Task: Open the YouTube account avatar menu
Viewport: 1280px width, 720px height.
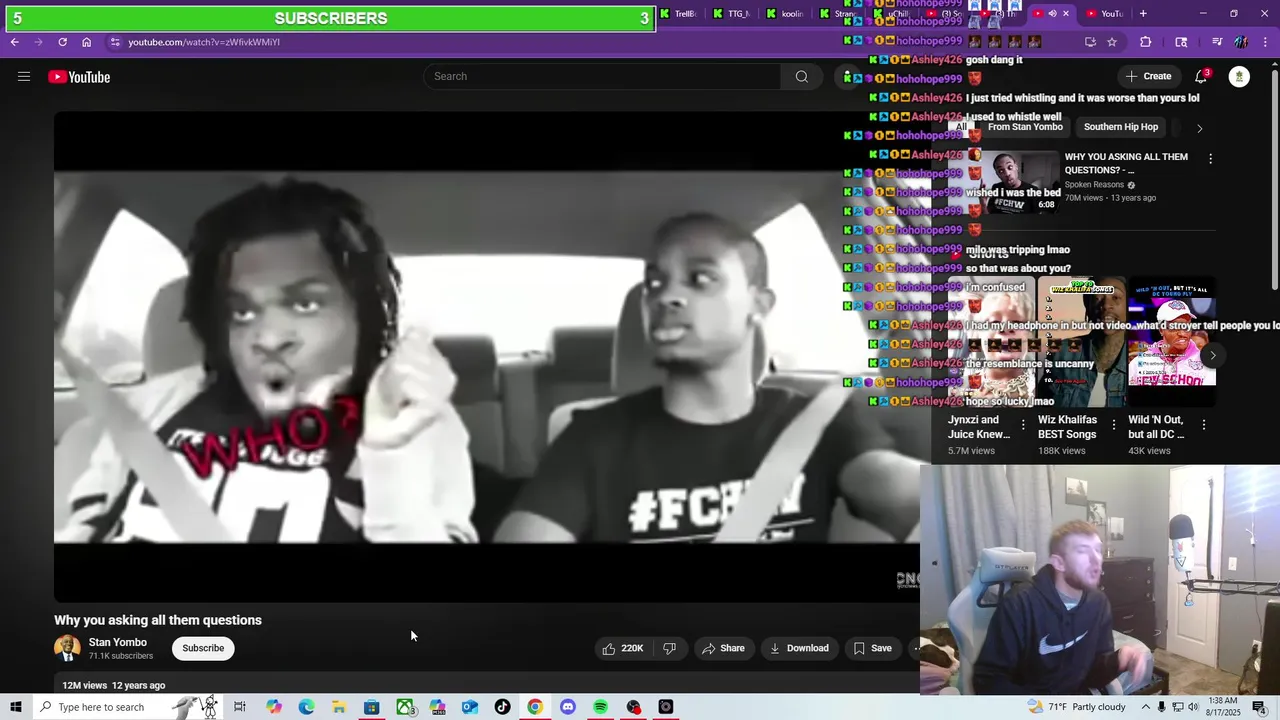Action: pos(1239,77)
